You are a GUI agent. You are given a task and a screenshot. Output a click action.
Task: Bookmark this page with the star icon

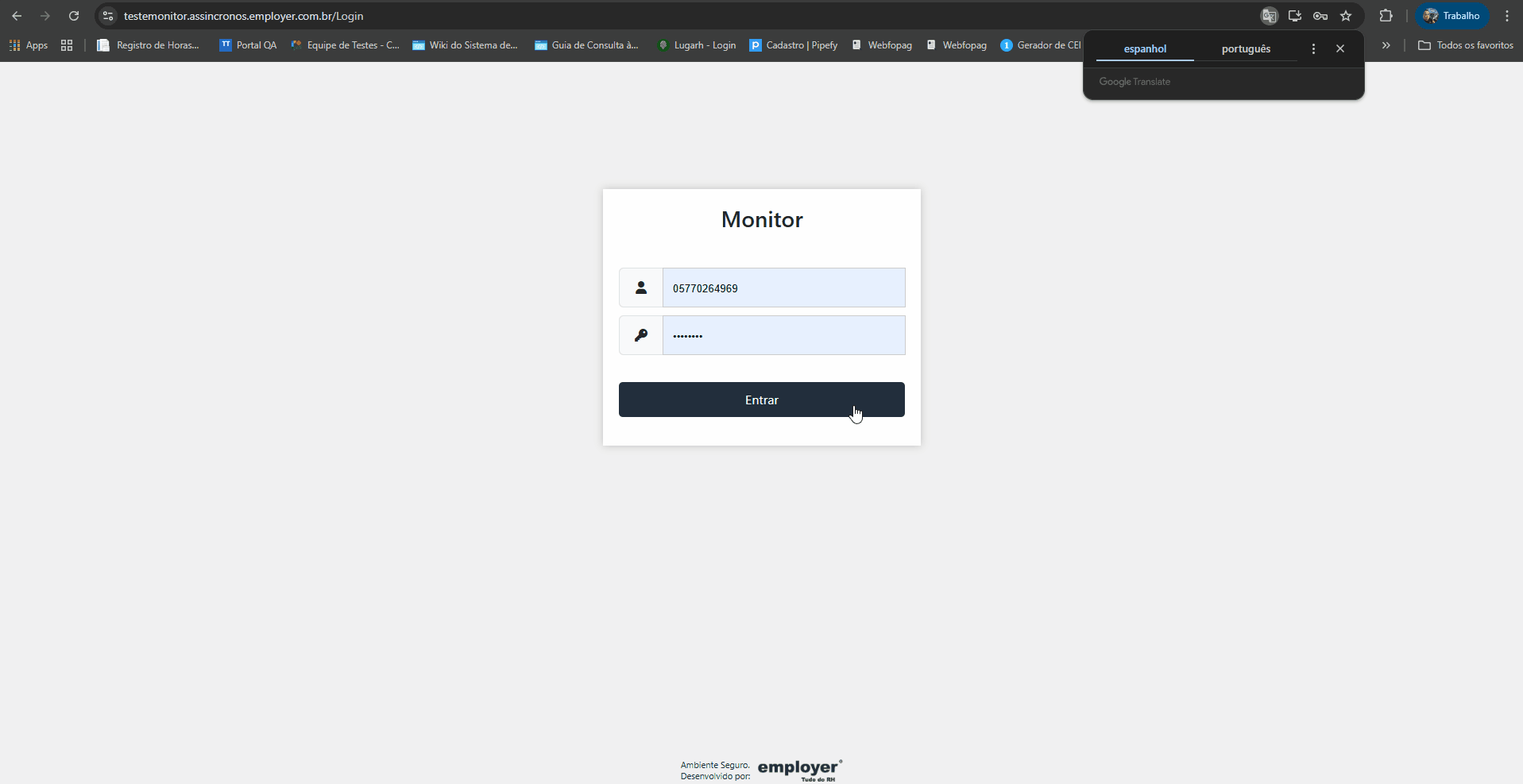(1346, 16)
